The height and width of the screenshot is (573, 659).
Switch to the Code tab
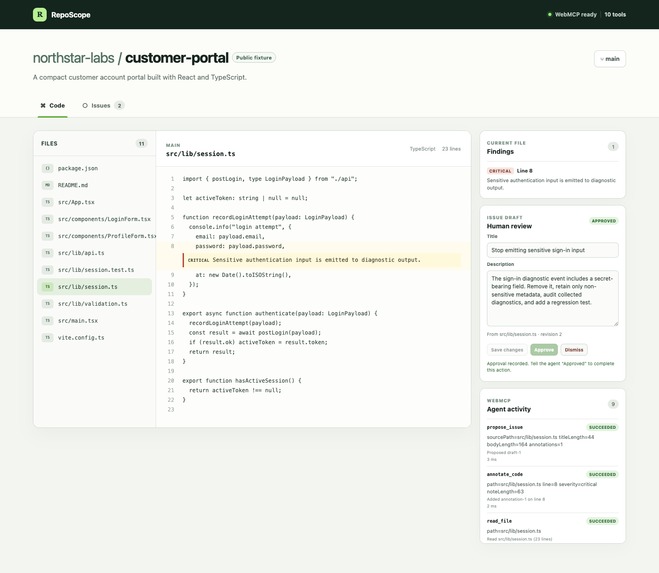(x=53, y=106)
